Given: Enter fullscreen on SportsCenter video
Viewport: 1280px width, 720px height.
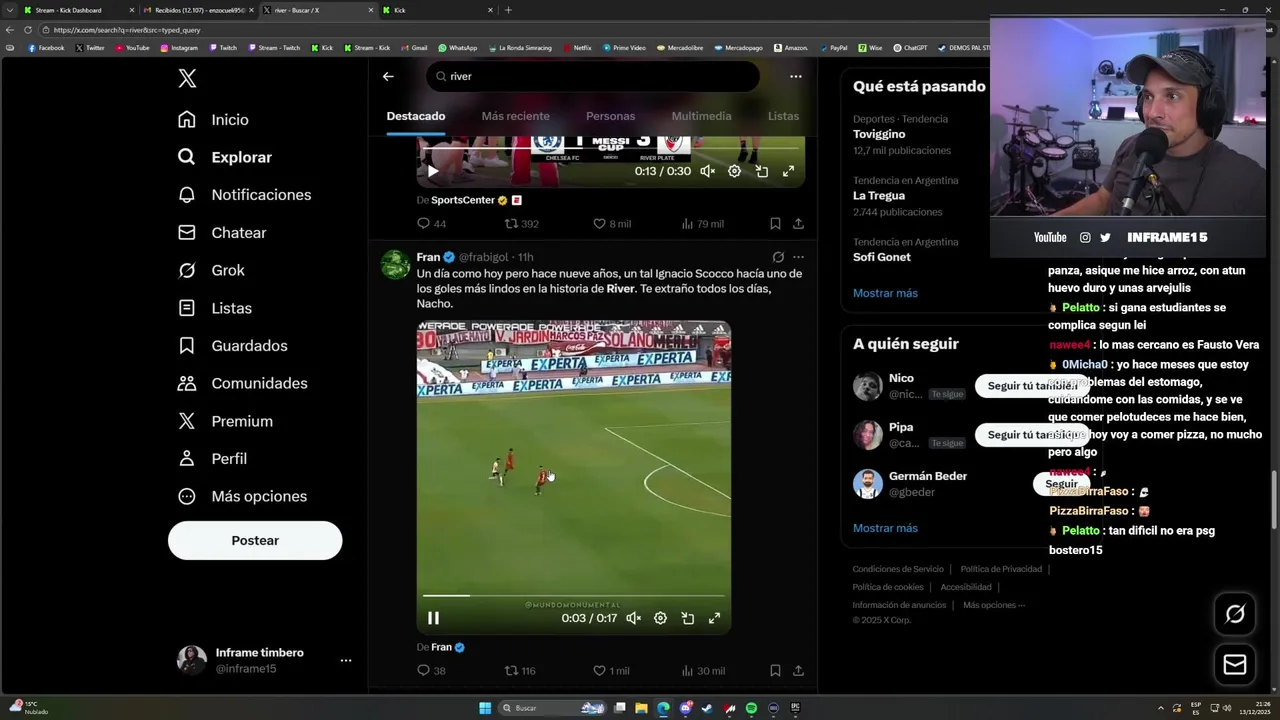Looking at the screenshot, I should pos(788,171).
